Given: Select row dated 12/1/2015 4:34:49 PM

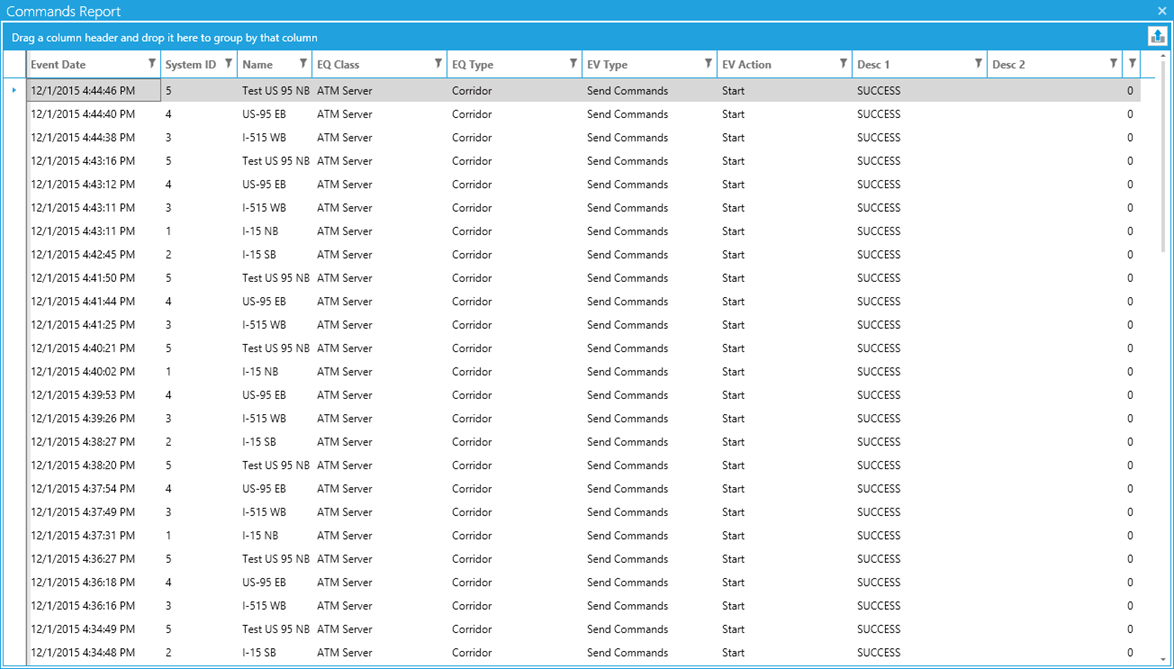Looking at the screenshot, I should pyautogui.click(x=583, y=629).
